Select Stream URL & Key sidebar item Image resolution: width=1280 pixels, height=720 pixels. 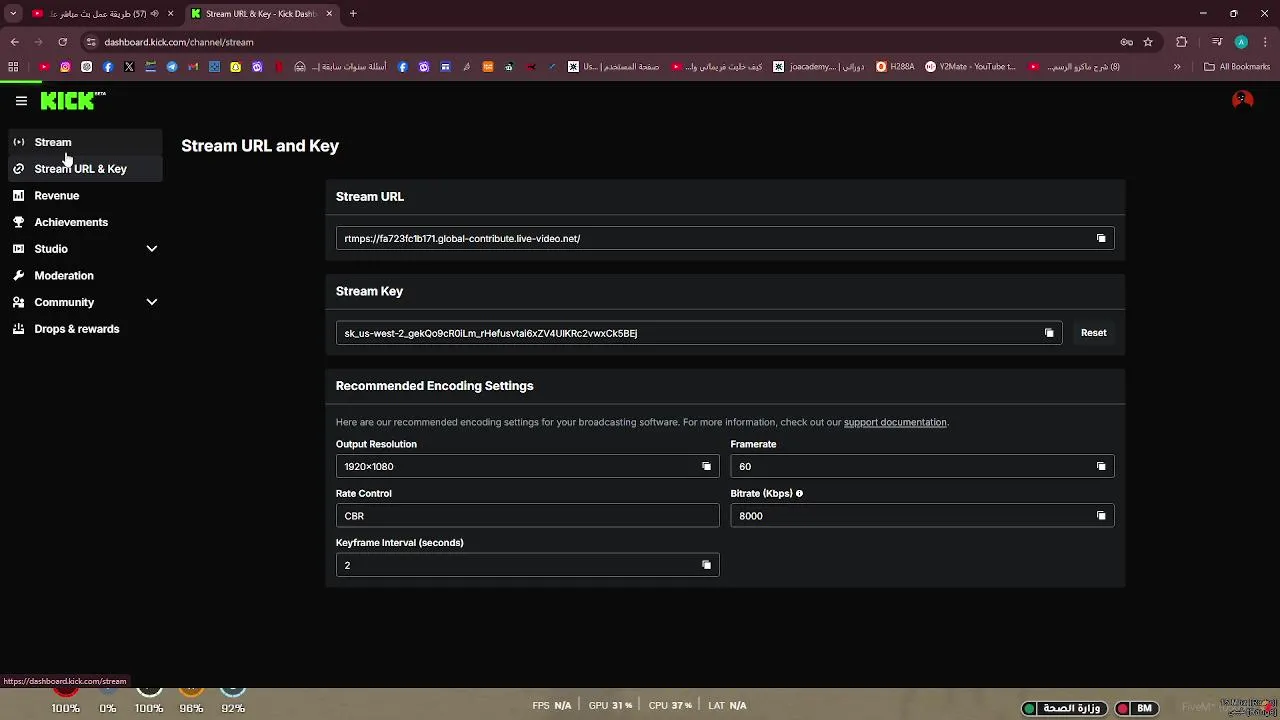(x=84, y=169)
